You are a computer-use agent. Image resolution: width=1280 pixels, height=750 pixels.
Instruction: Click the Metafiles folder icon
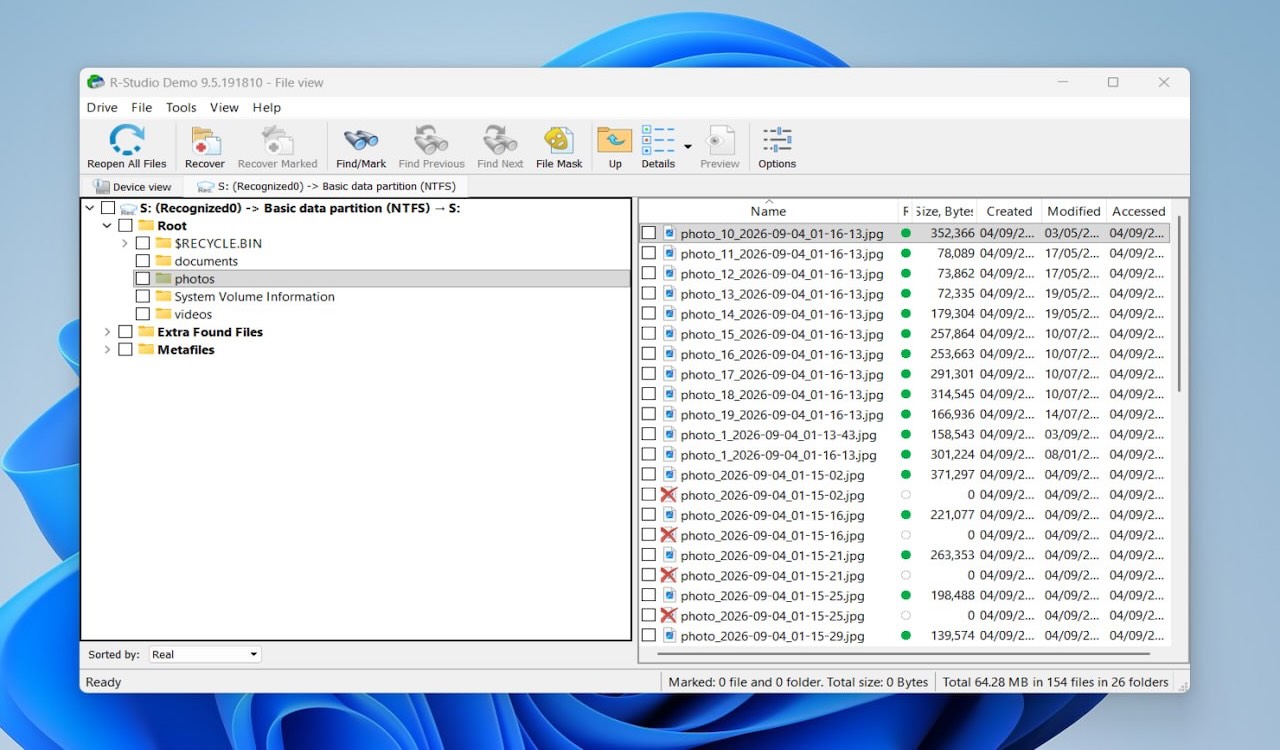[146, 350]
